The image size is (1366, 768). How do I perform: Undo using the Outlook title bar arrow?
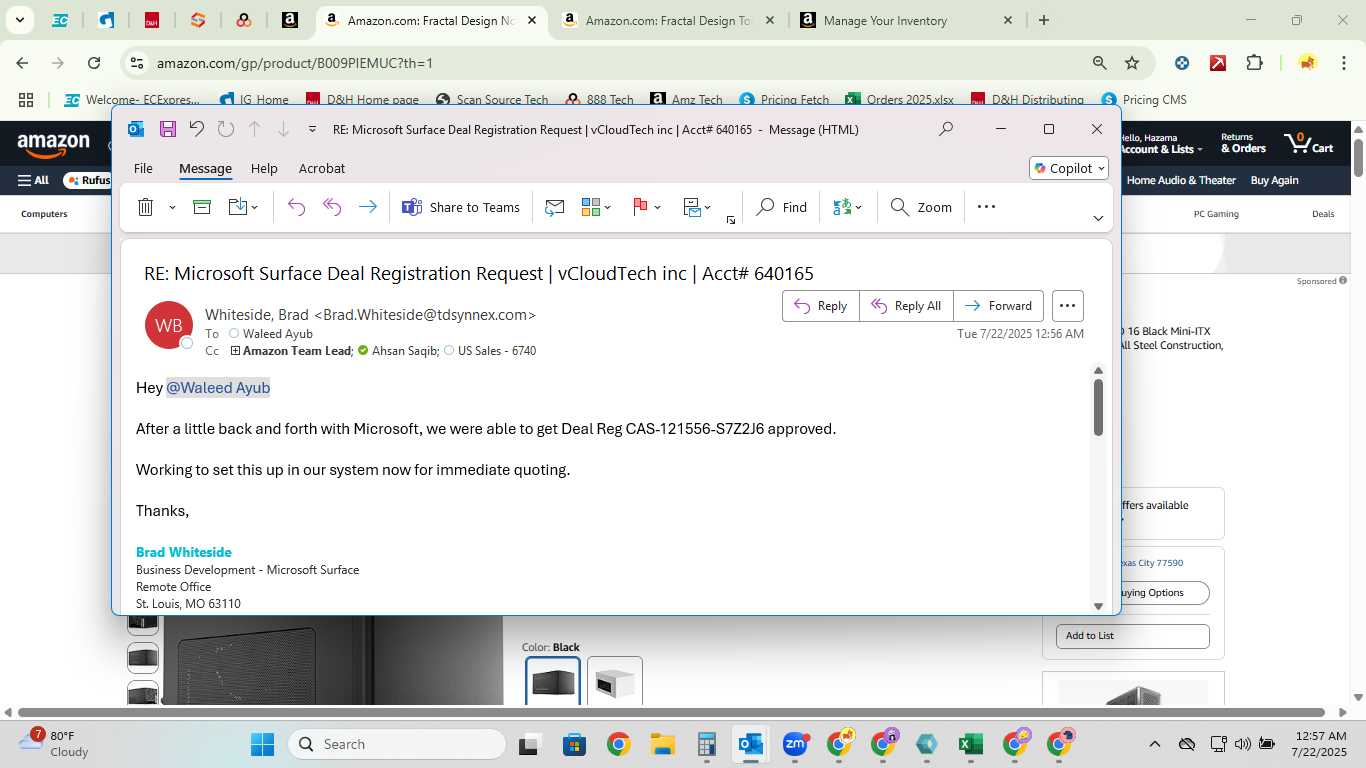pyautogui.click(x=197, y=129)
